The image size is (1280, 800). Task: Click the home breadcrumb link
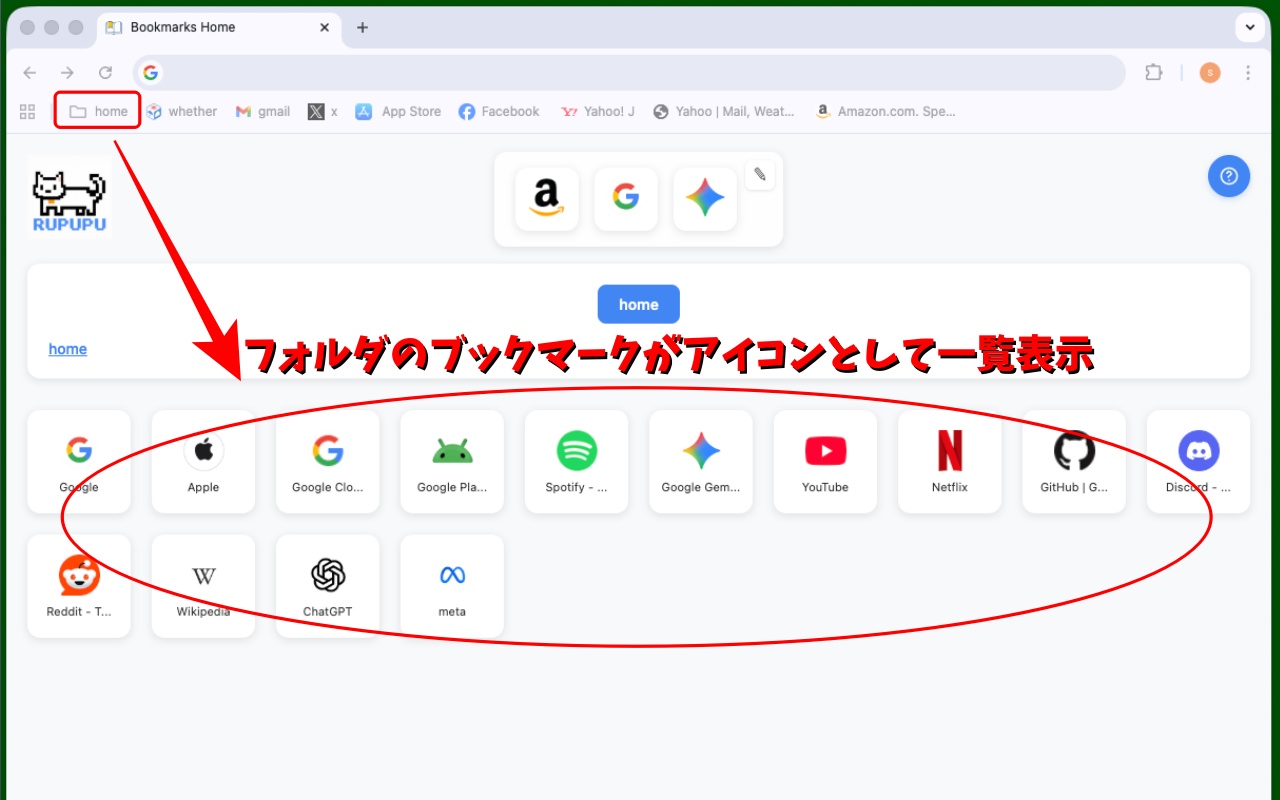(x=68, y=349)
